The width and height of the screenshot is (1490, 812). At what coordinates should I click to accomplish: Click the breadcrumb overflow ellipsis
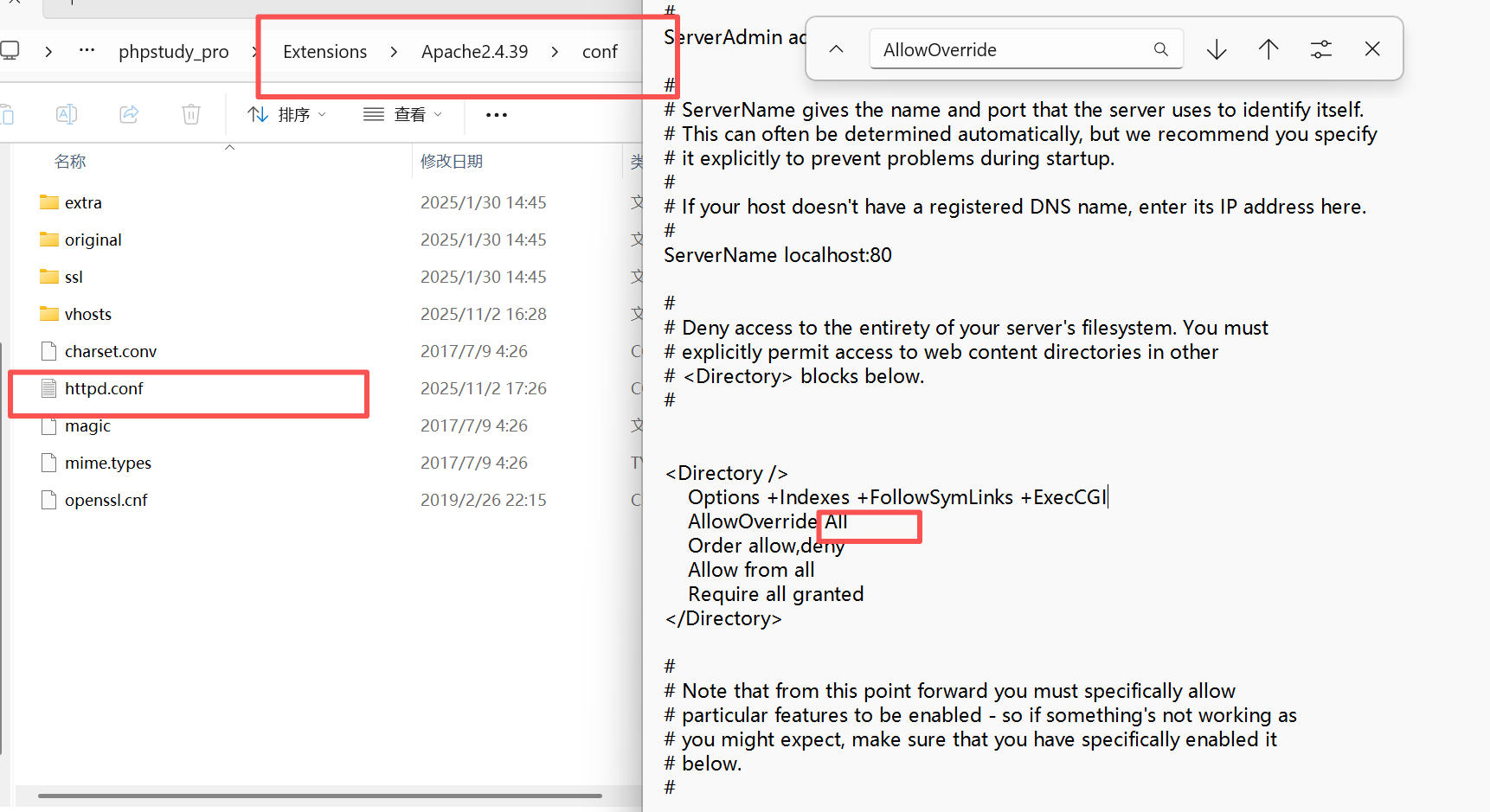tap(87, 50)
